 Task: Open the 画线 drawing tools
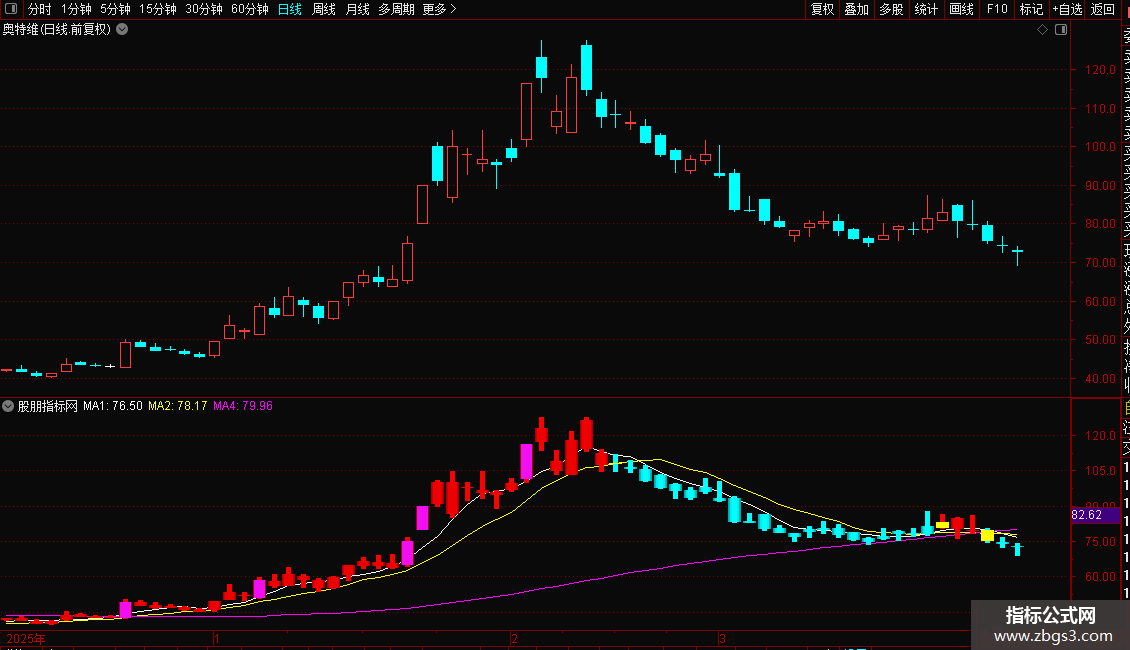click(x=961, y=9)
